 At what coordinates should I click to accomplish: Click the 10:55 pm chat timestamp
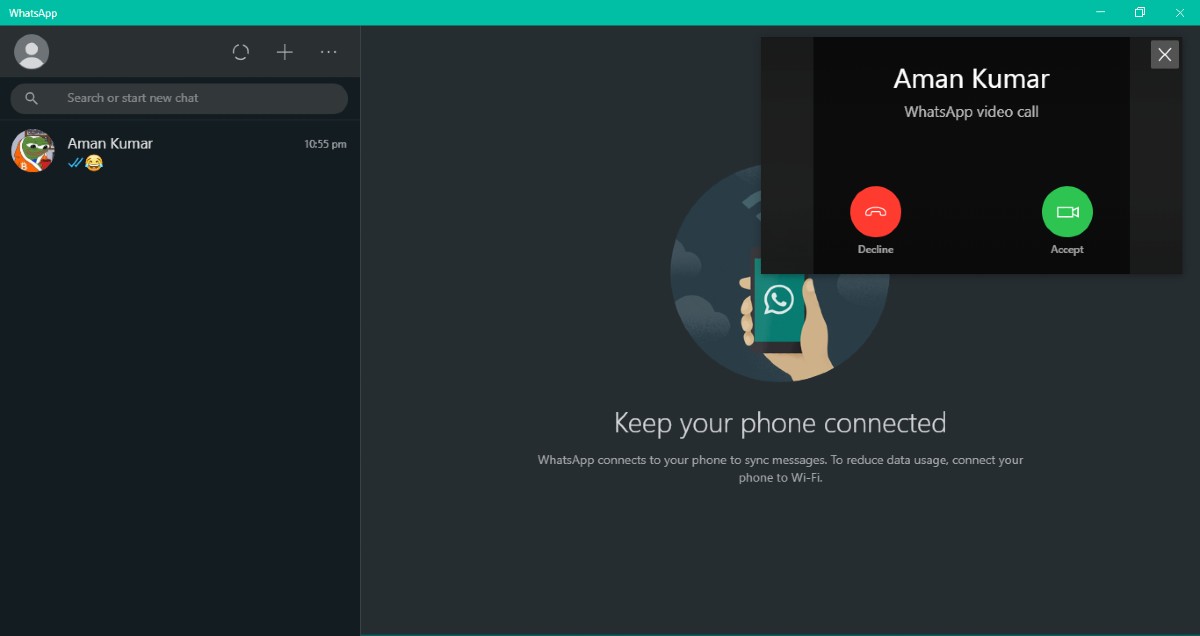coord(325,144)
